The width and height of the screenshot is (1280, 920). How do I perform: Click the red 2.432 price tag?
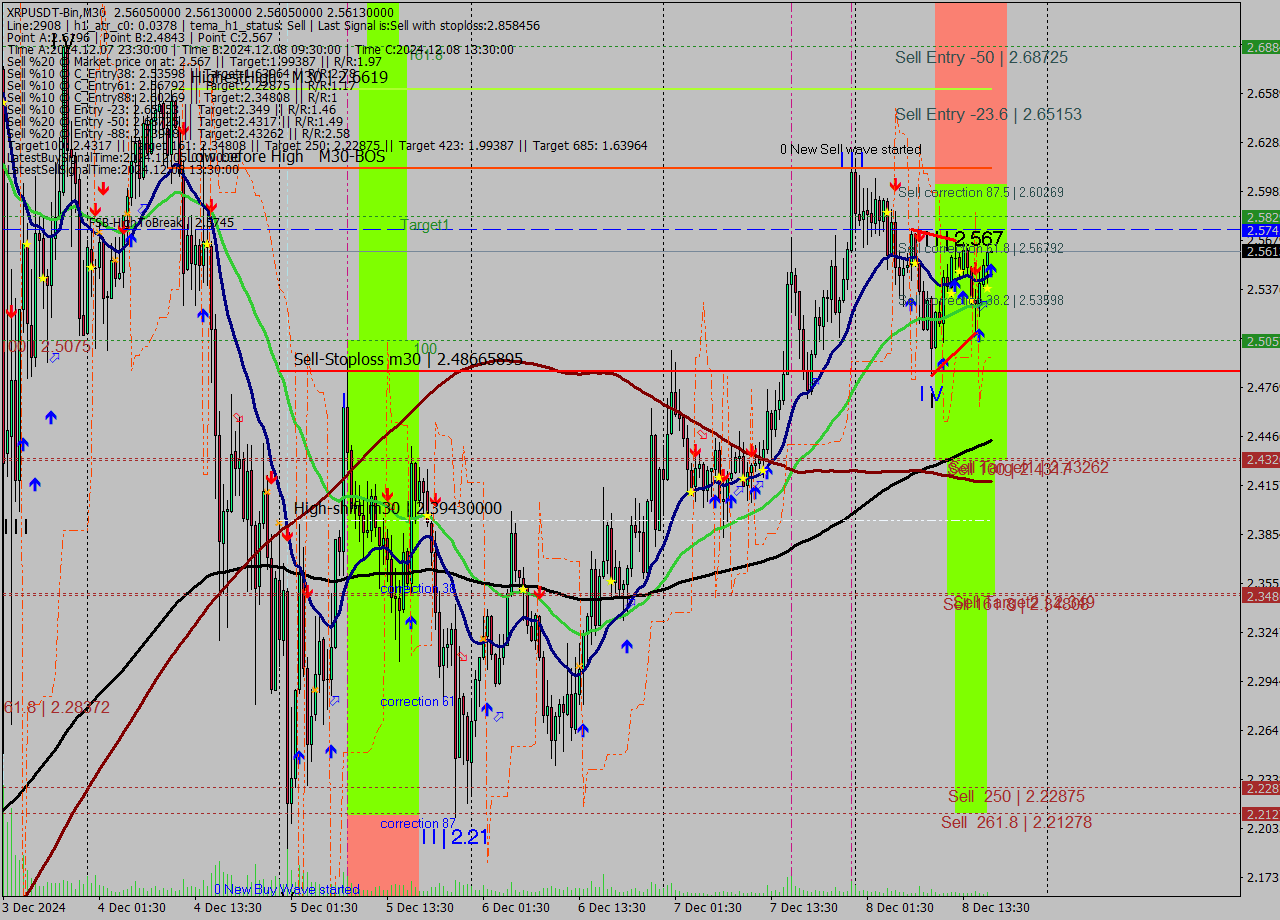(x=1260, y=459)
